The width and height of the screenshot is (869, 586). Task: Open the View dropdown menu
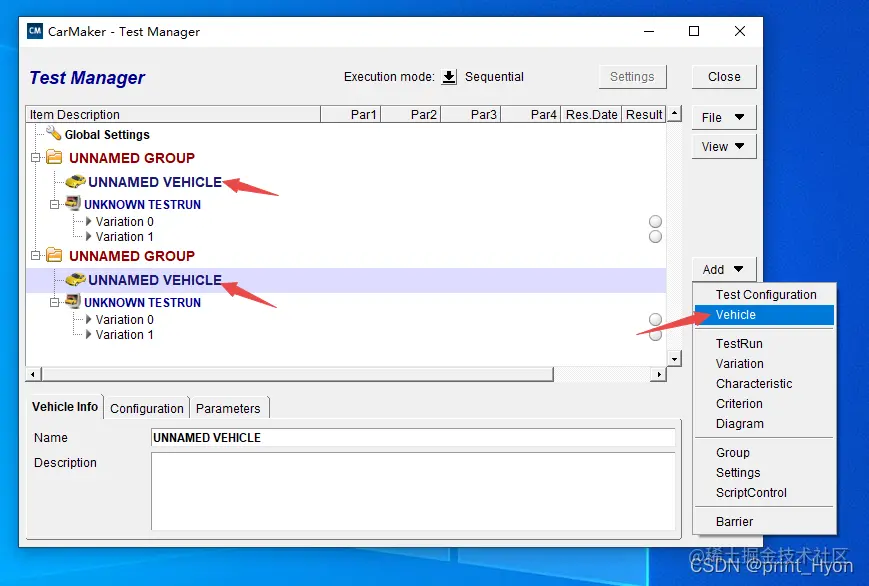723,147
